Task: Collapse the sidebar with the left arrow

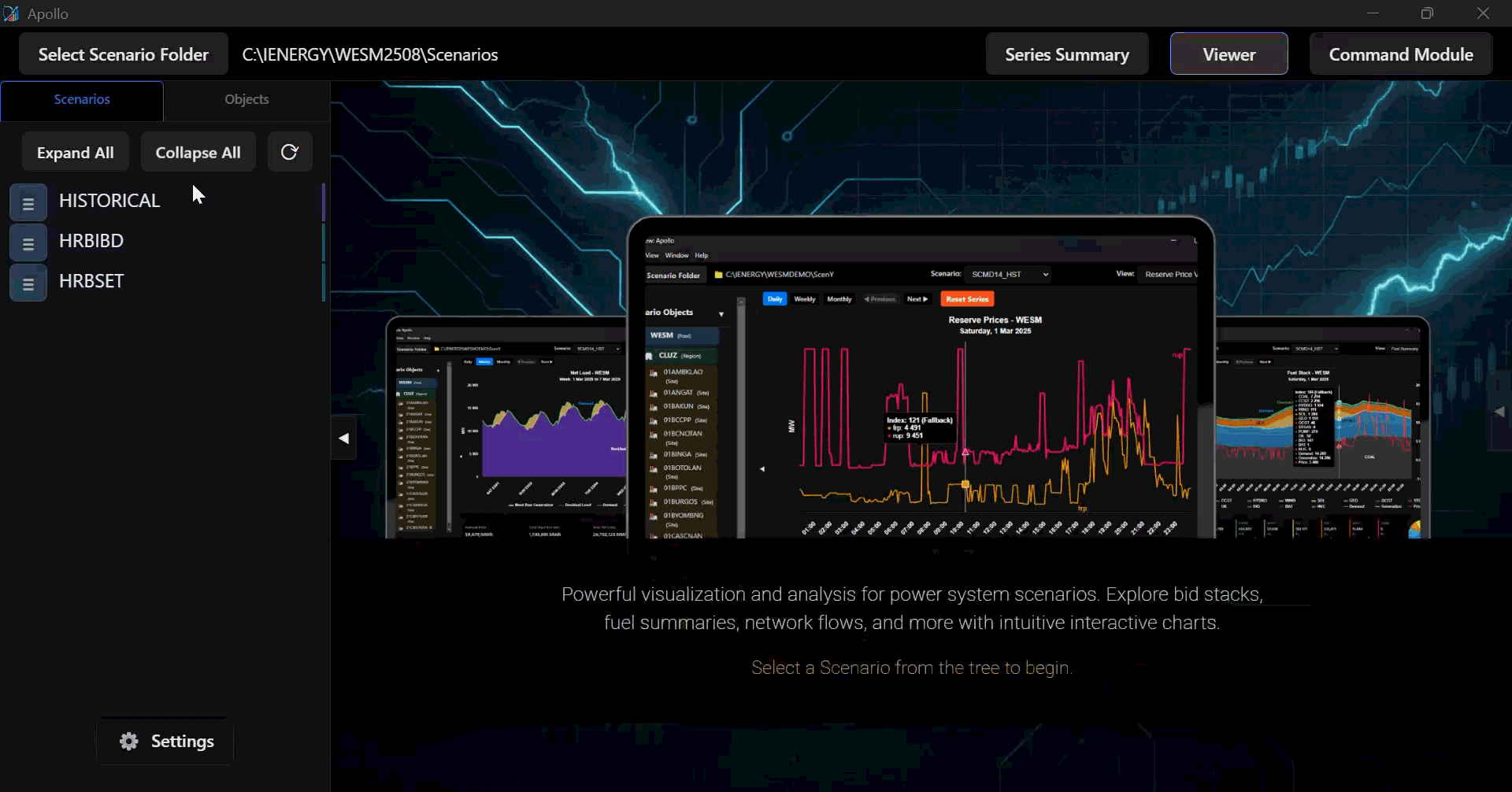Action: coord(344,439)
